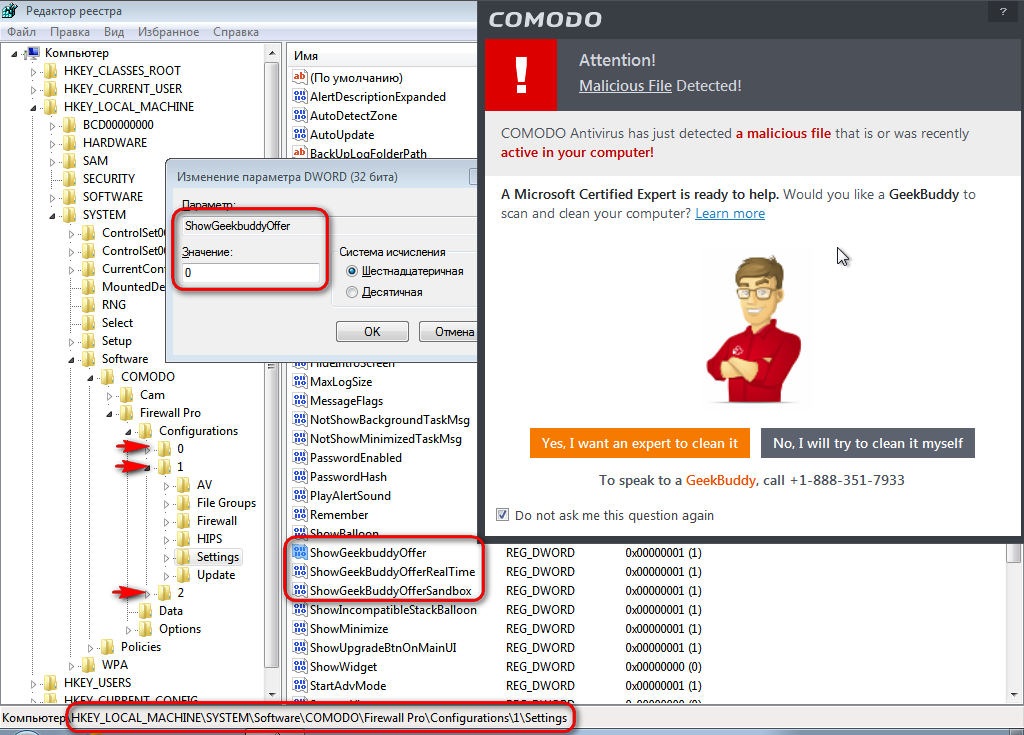Click the MaxLogSize DWORD icon
The image size is (1024, 735).
point(300,381)
